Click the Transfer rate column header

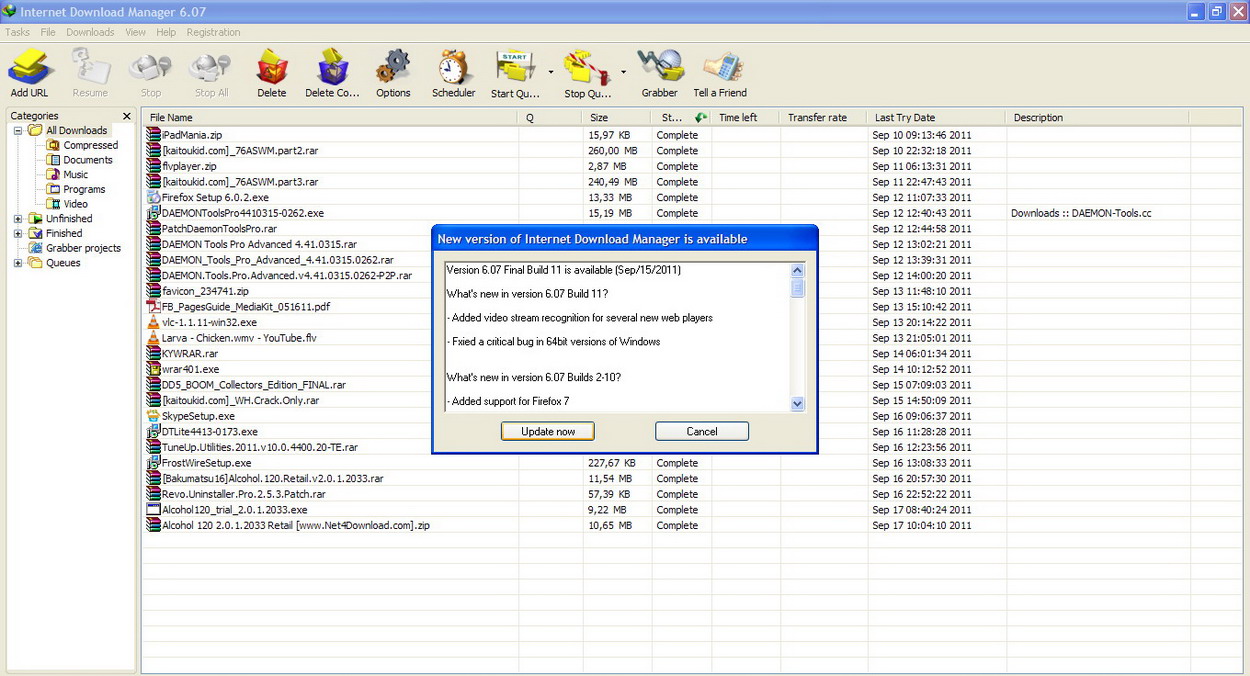[x=824, y=117]
